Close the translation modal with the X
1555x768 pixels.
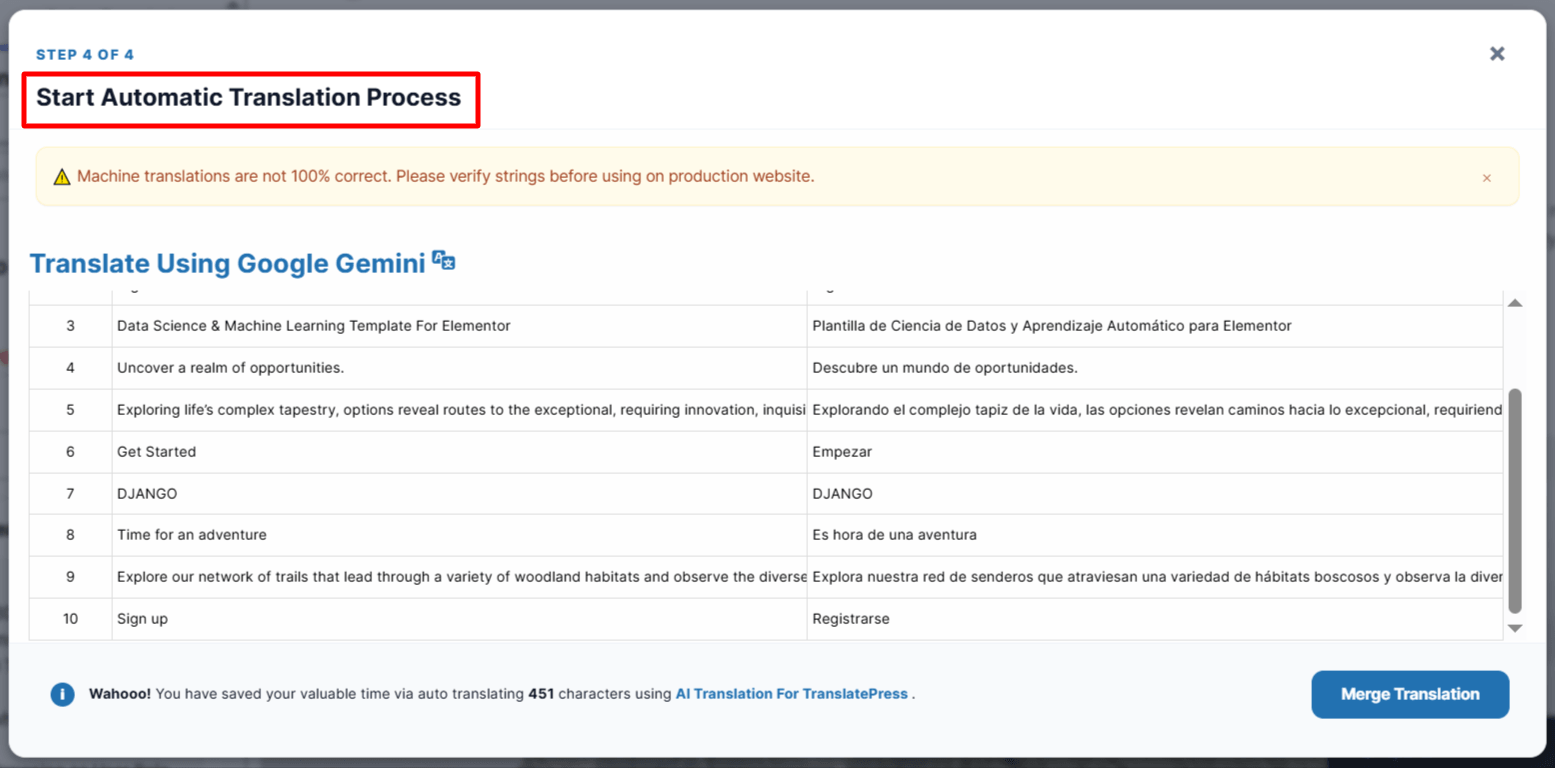(1497, 54)
